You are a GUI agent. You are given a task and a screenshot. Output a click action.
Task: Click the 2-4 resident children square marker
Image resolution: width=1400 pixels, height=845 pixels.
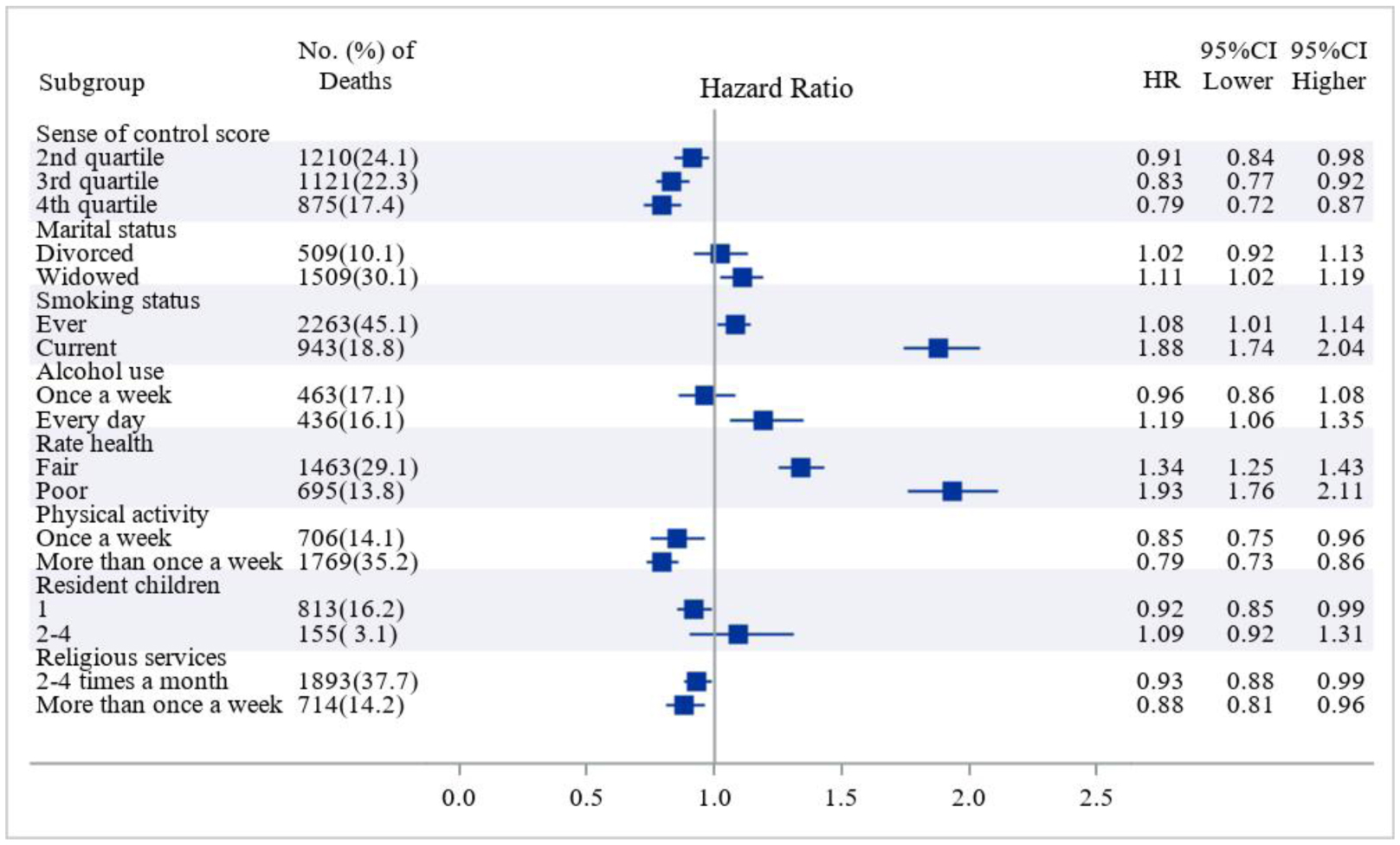click(738, 634)
